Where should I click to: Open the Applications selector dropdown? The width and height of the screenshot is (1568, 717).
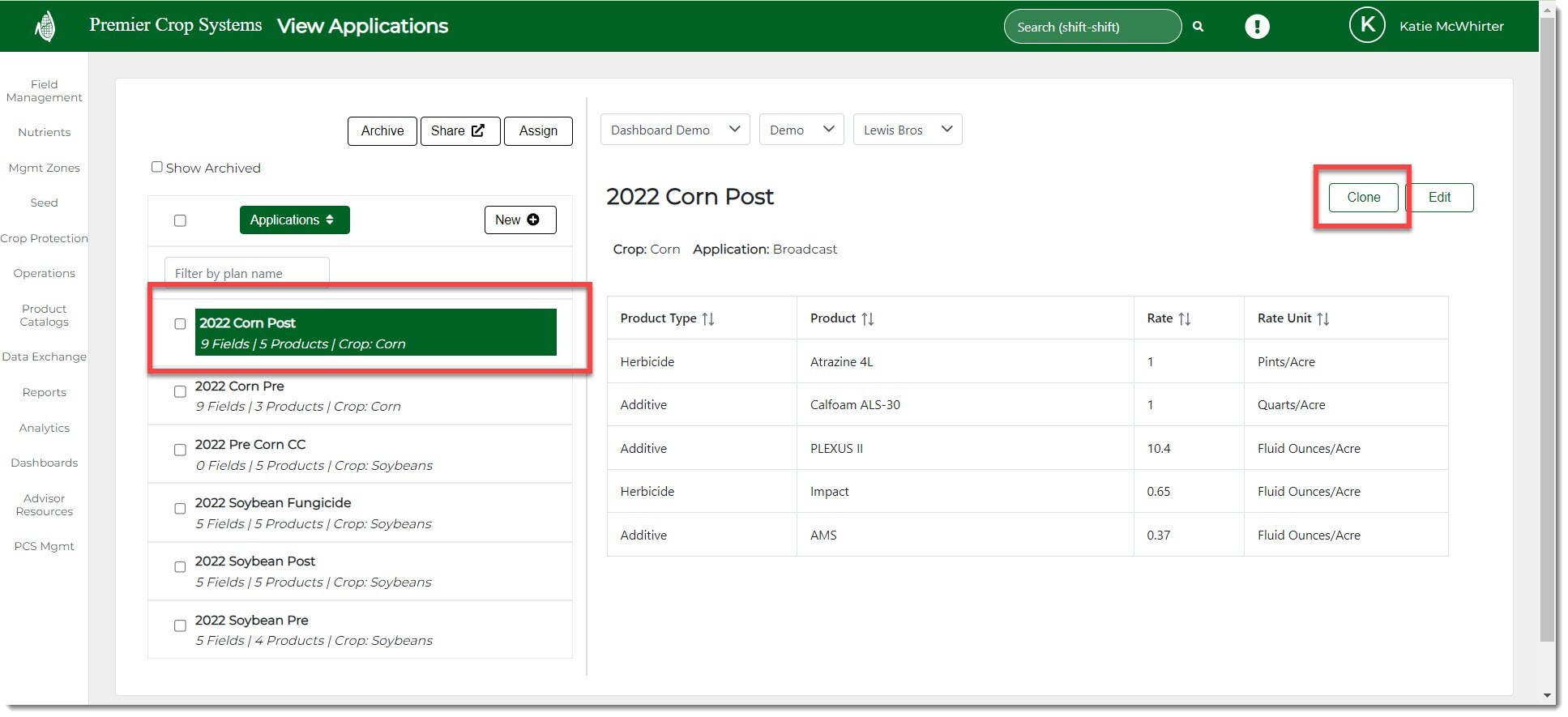click(x=294, y=220)
